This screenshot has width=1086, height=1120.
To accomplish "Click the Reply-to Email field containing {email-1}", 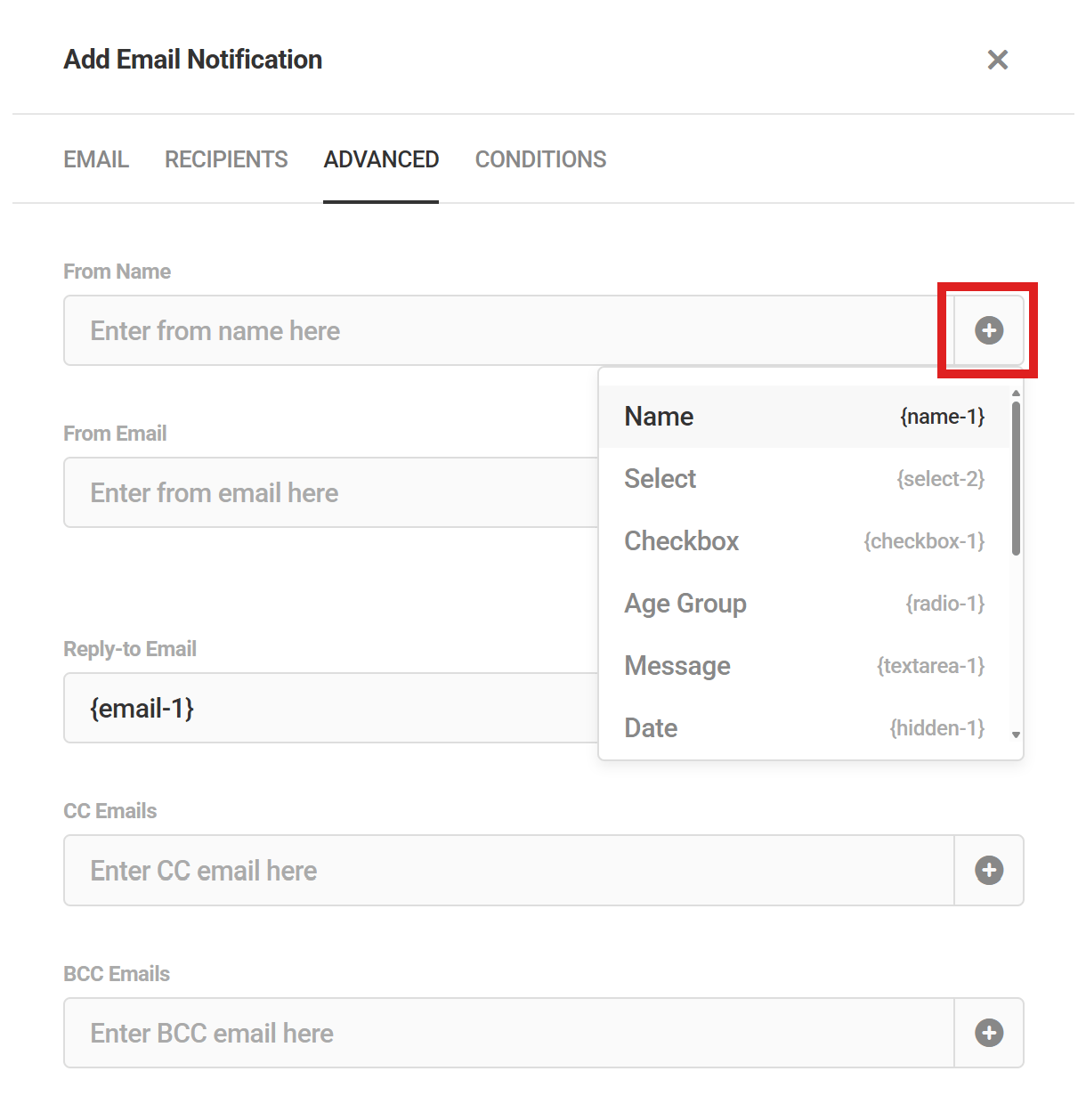I will 331,708.
